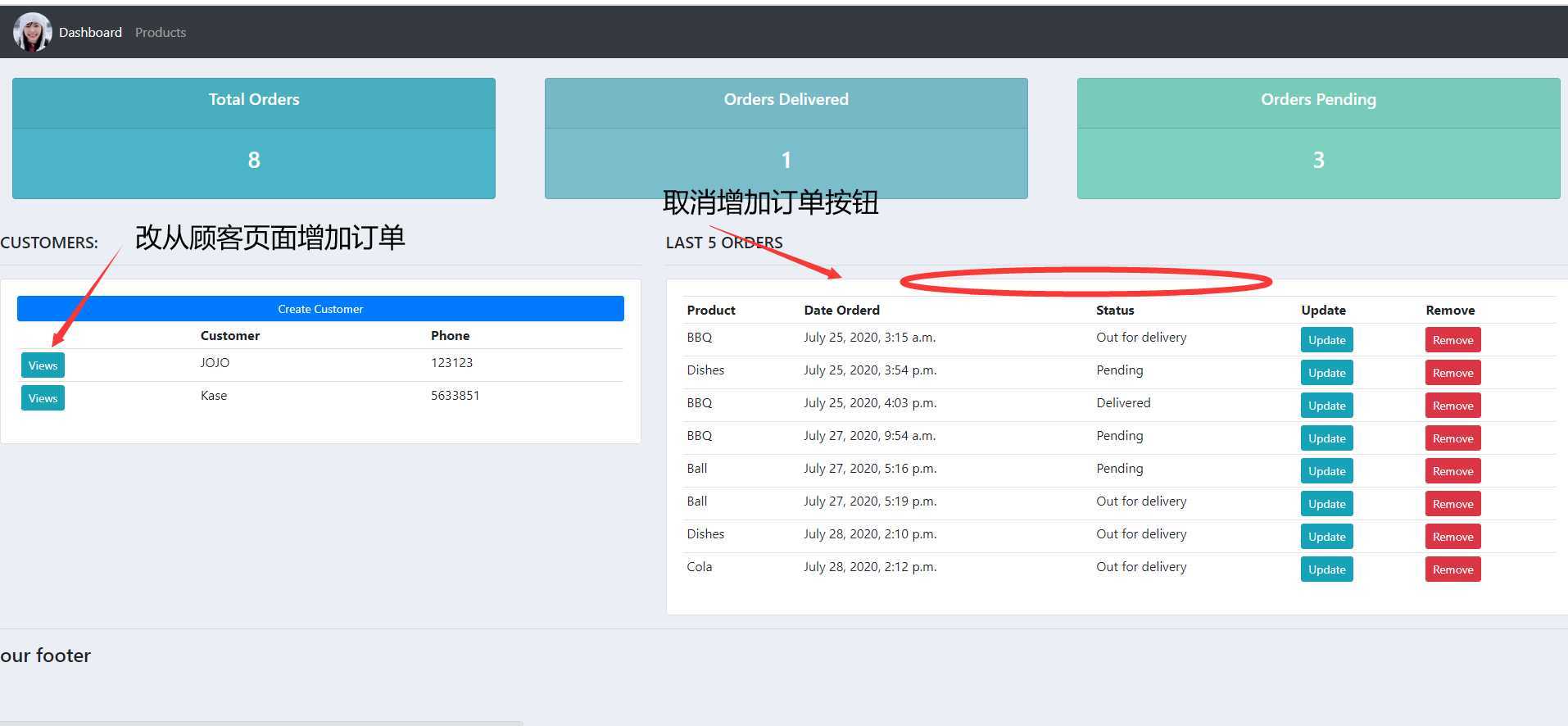Select phone number 5633851
Screen dimensions: 1568x726
[455, 395]
